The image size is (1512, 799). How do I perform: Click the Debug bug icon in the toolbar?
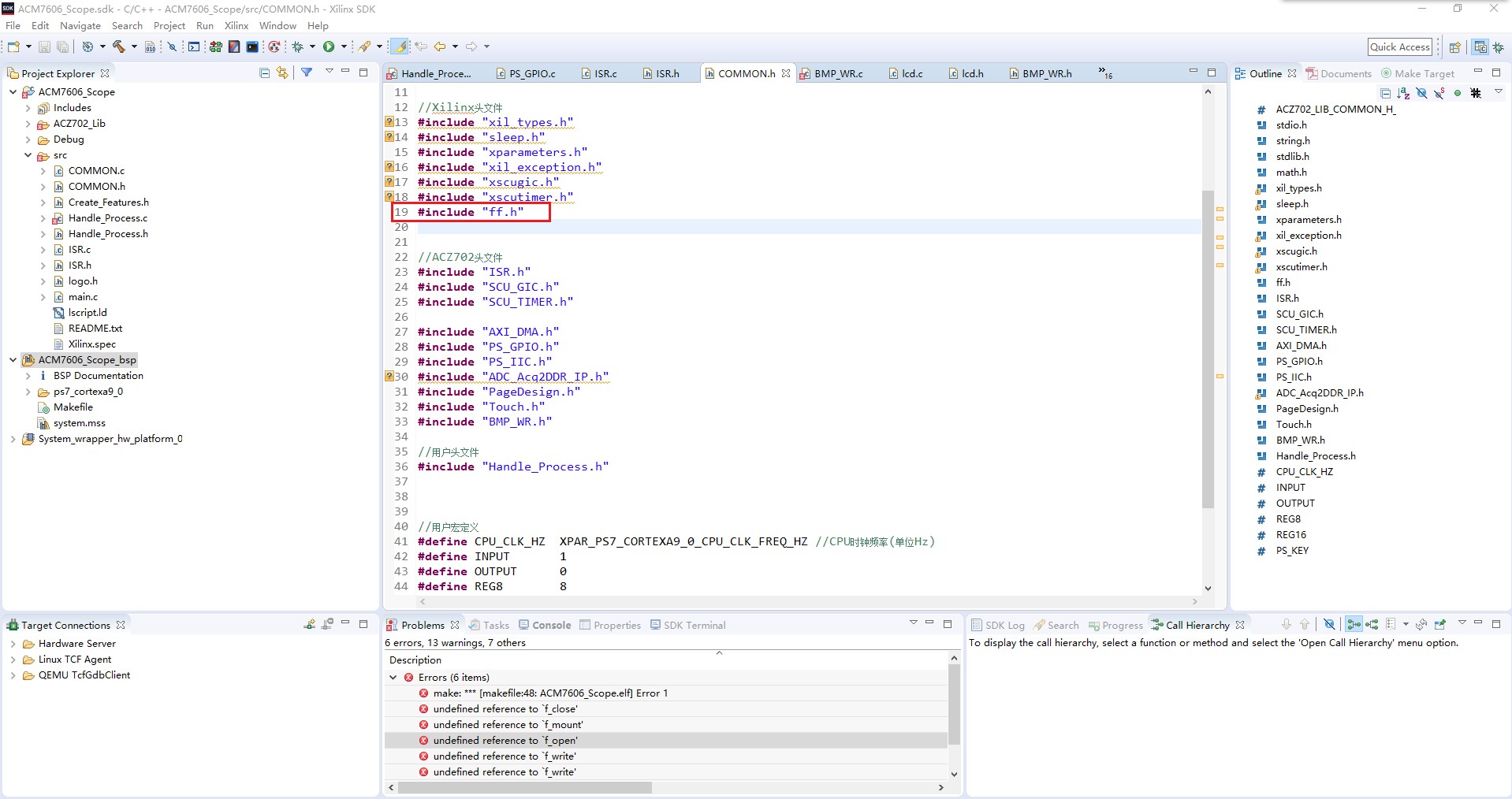(298, 47)
